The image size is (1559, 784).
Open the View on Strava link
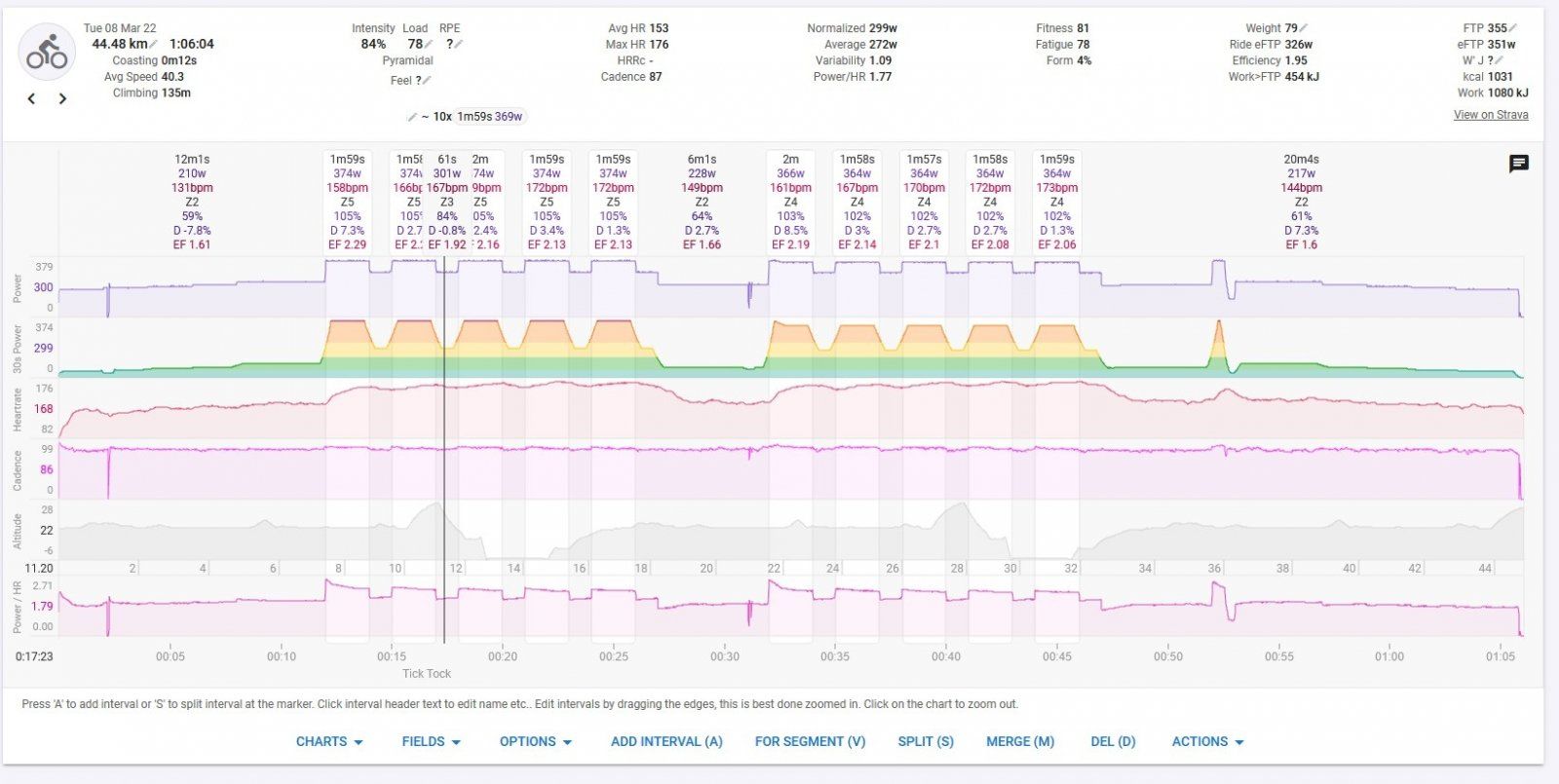pos(1491,115)
